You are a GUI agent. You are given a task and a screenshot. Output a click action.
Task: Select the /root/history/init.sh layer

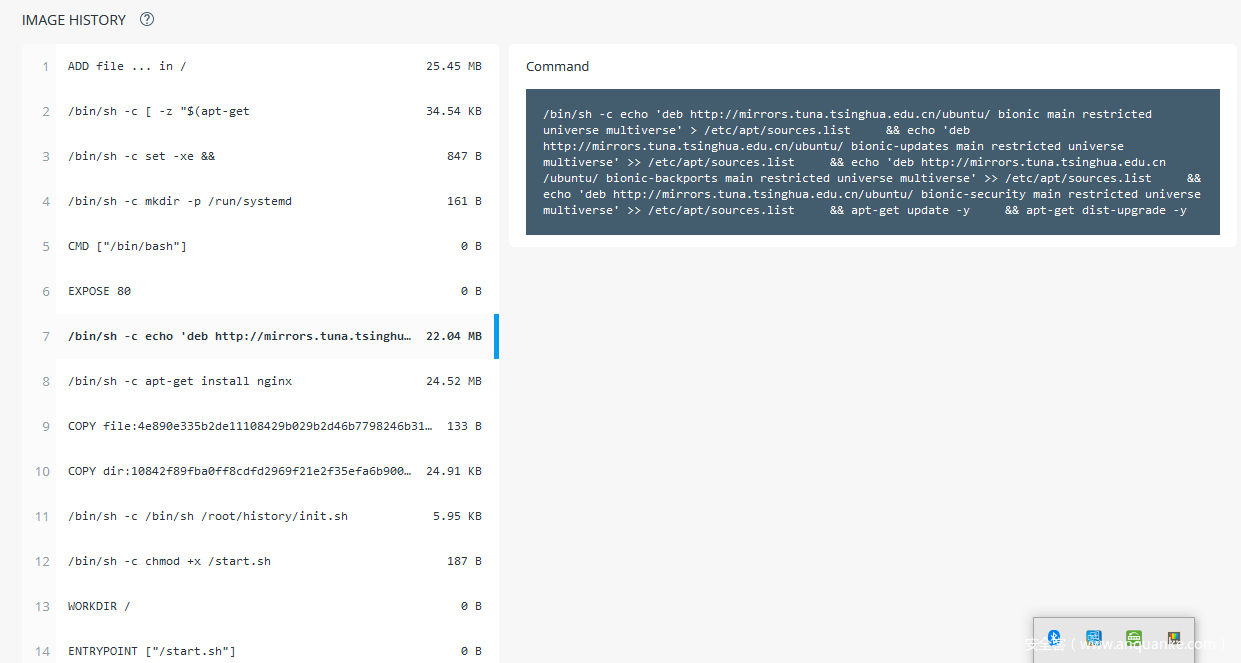(260, 516)
